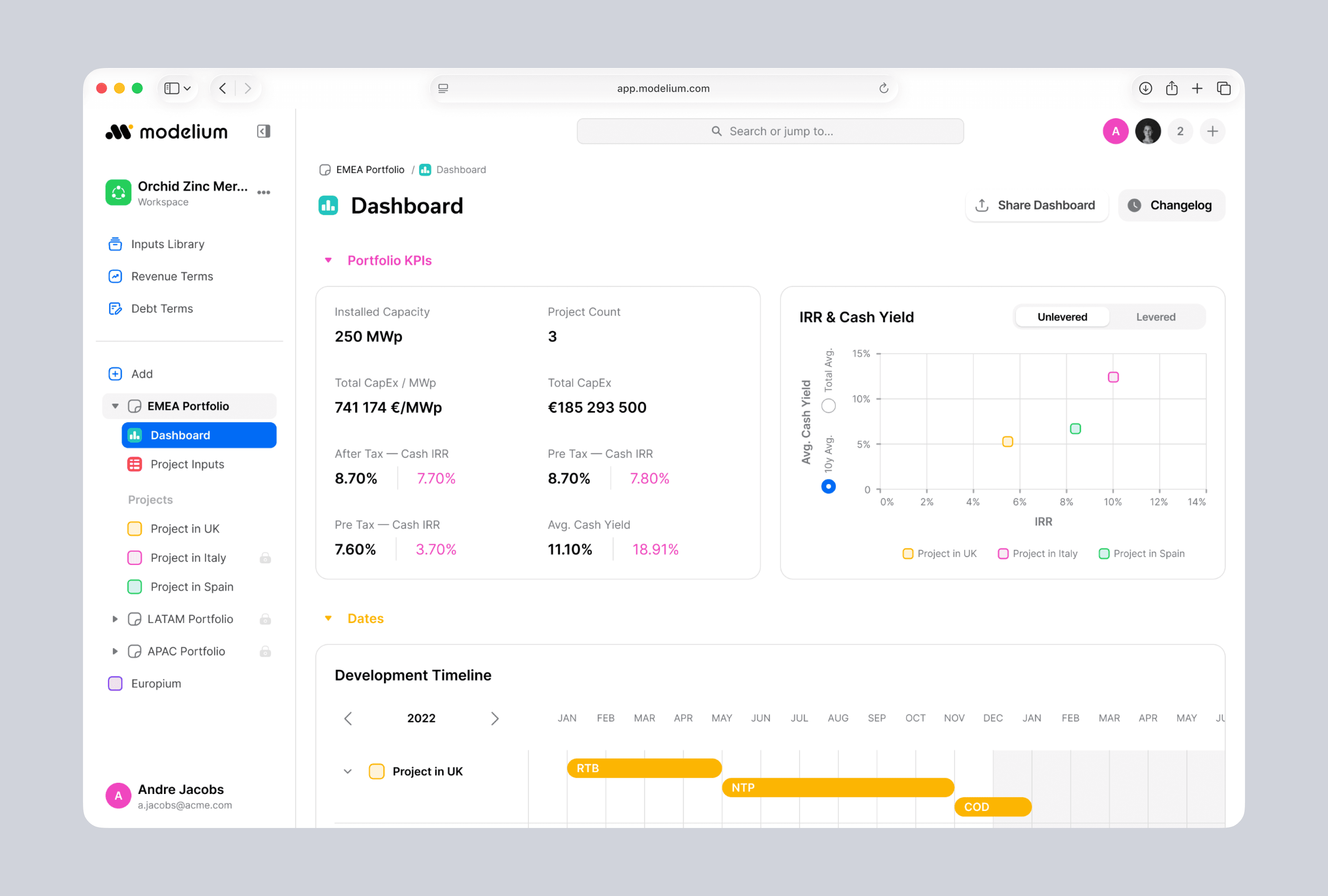Open Debt Terms page

tap(162, 308)
